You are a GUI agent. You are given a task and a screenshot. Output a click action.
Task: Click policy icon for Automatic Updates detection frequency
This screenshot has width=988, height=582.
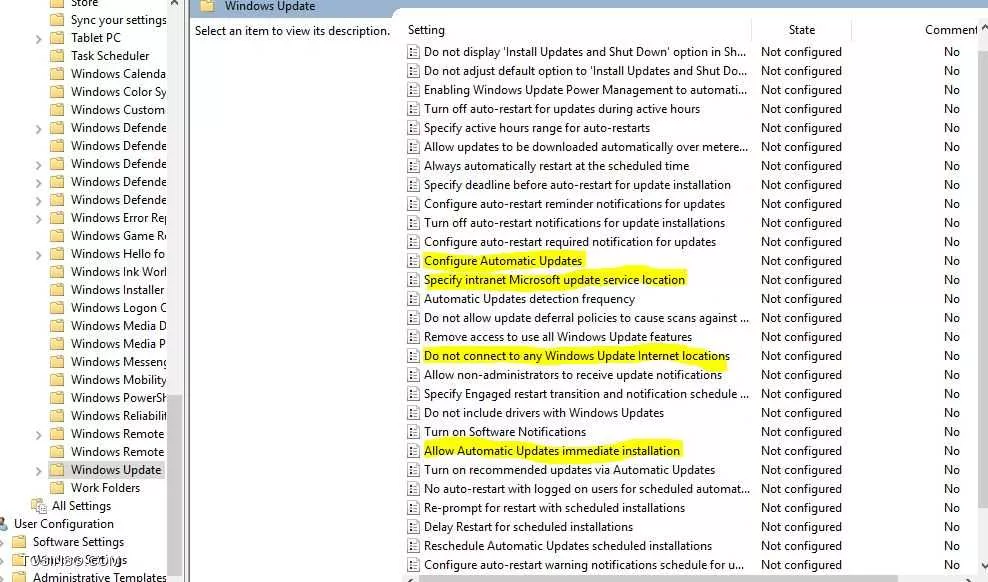point(413,299)
